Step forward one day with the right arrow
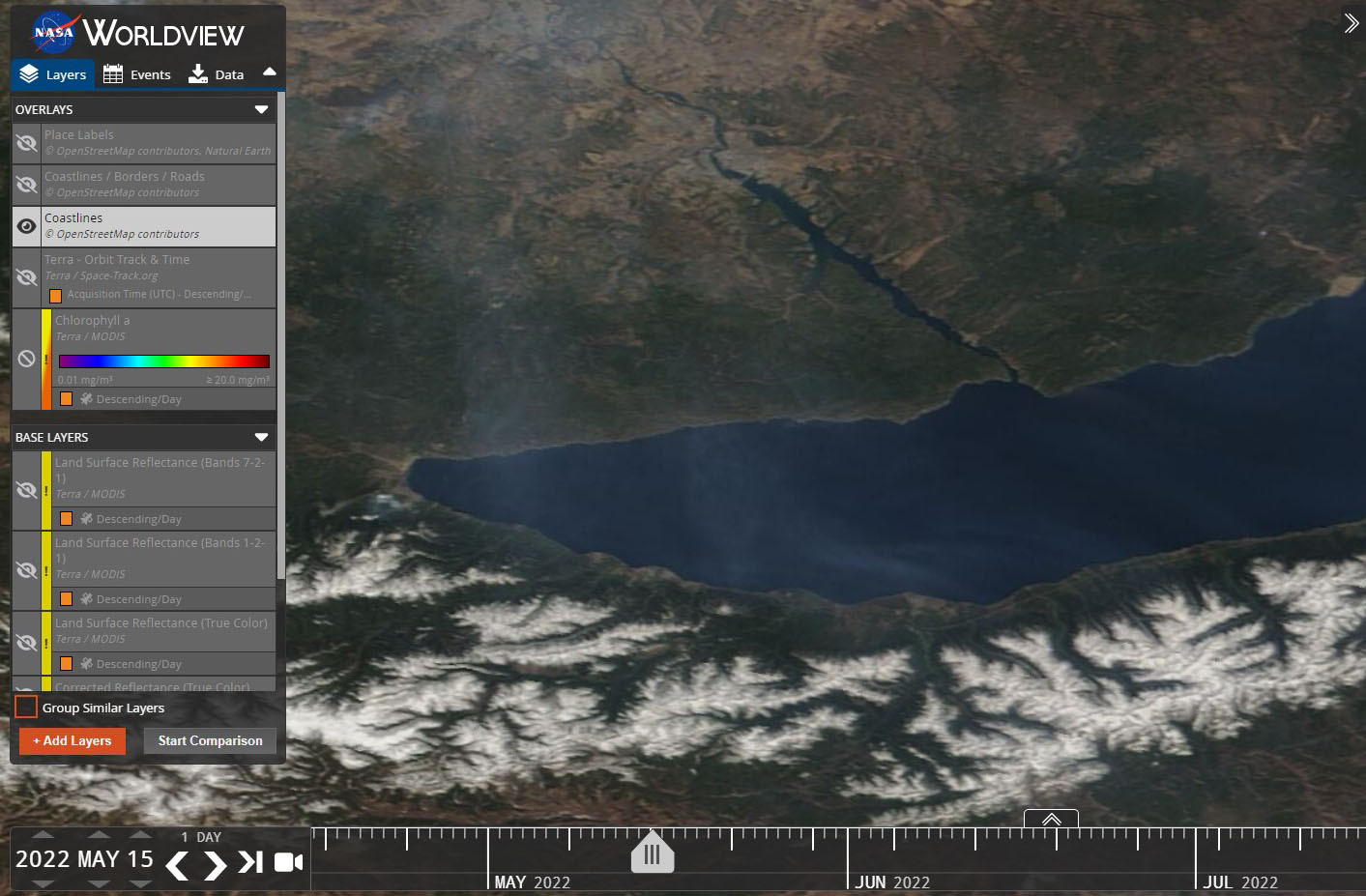Viewport: 1366px width, 896px height. coord(215,864)
